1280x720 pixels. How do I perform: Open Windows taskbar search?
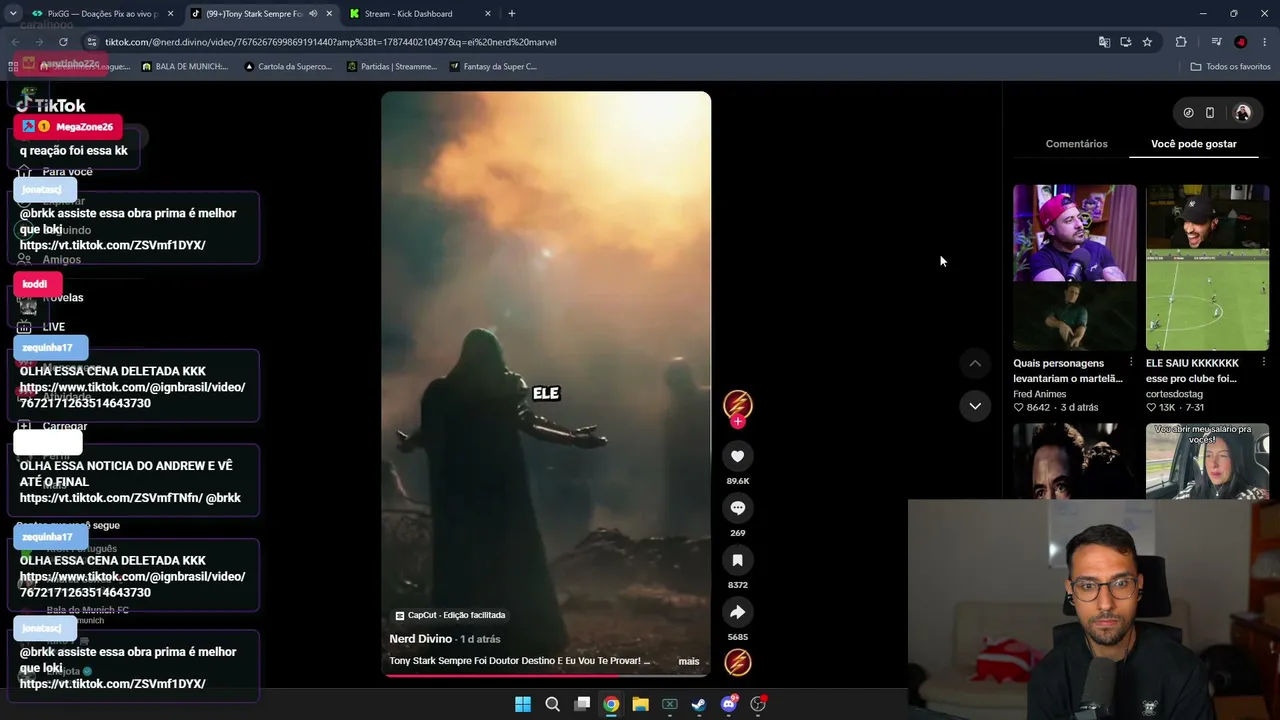(x=552, y=704)
